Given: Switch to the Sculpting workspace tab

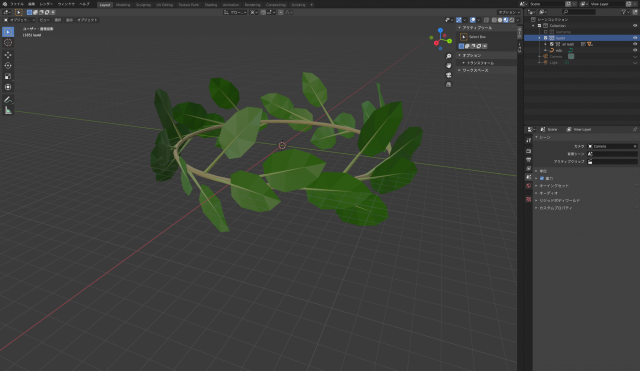Looking at the screenshot, I should 143,5.
